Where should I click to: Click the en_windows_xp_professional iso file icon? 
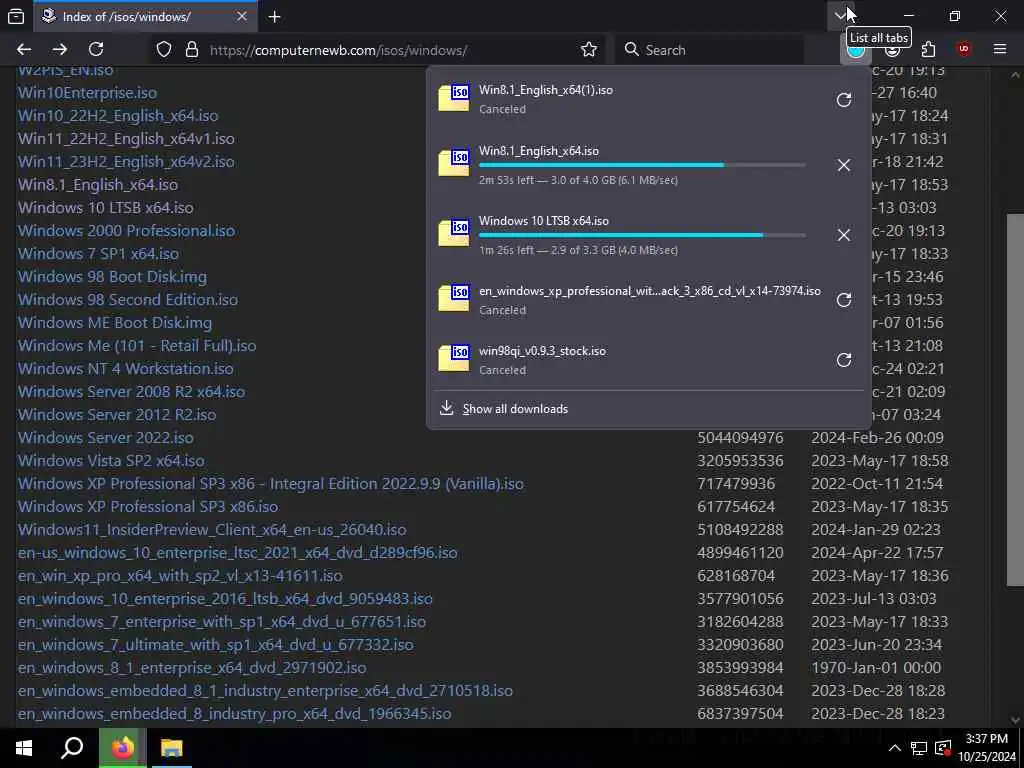coord(454,298)
